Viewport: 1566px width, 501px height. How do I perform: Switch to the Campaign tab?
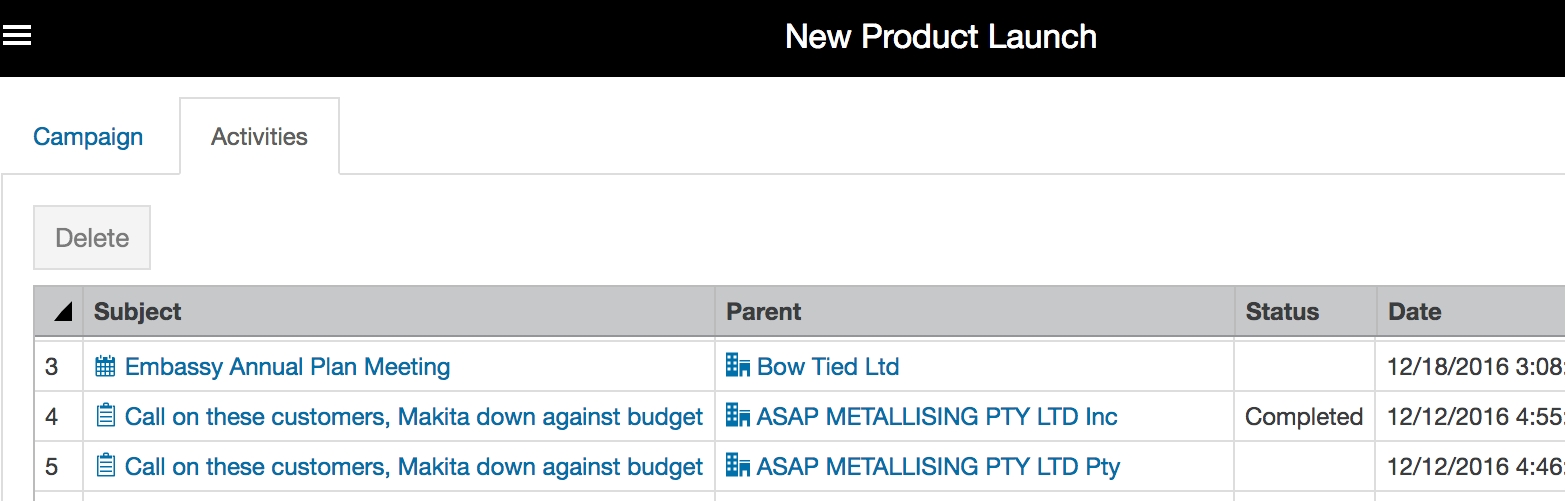[x=88, y=137]
